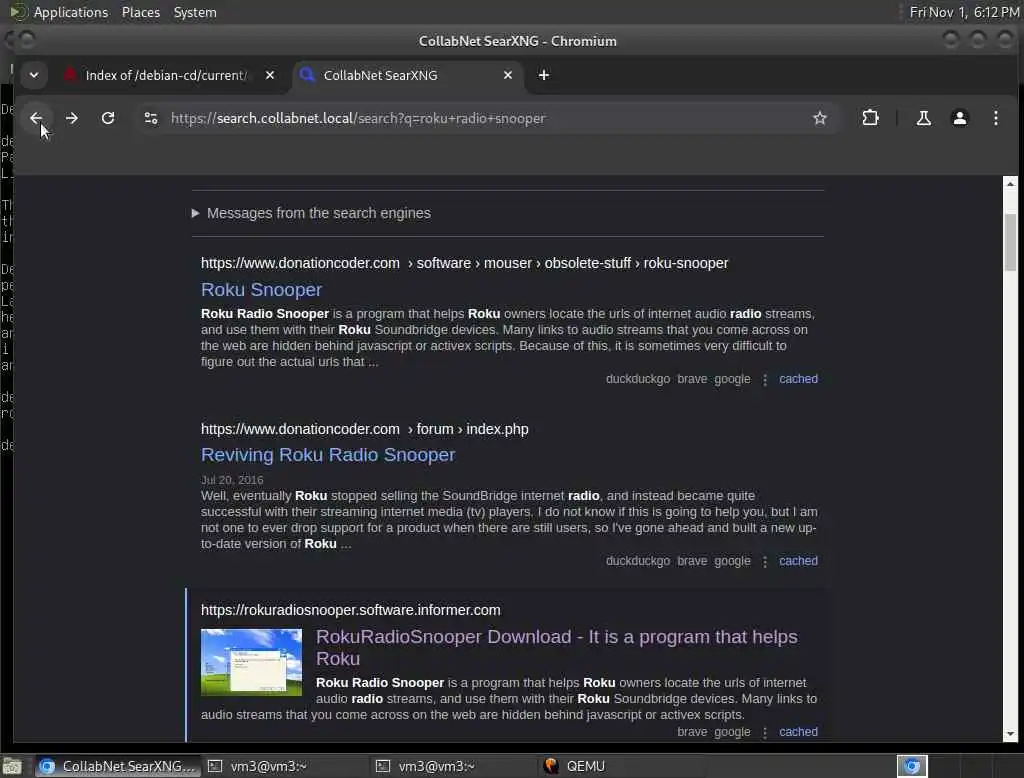This screenshot has height=778, width=1024.
Task: Close the CollabNet SearXNG tab
Action: 507,75
